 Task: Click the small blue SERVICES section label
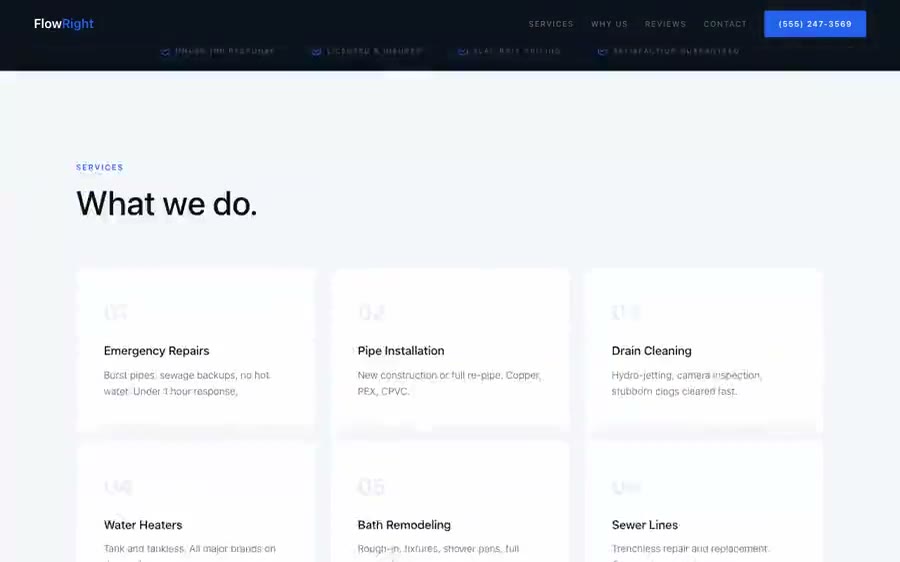click(100, 167)
